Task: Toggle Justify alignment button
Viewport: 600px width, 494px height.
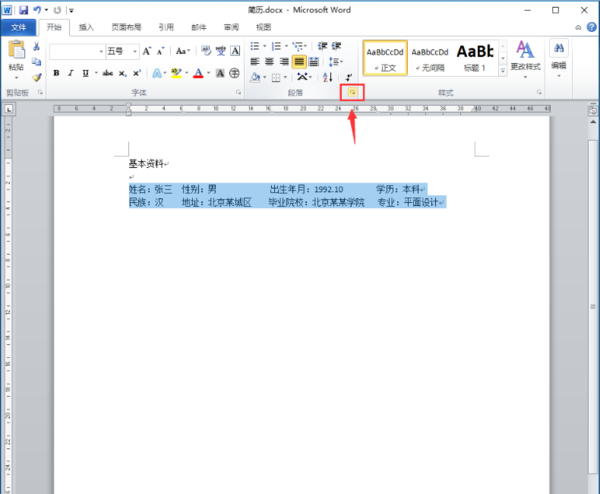Action: point(299,62)
